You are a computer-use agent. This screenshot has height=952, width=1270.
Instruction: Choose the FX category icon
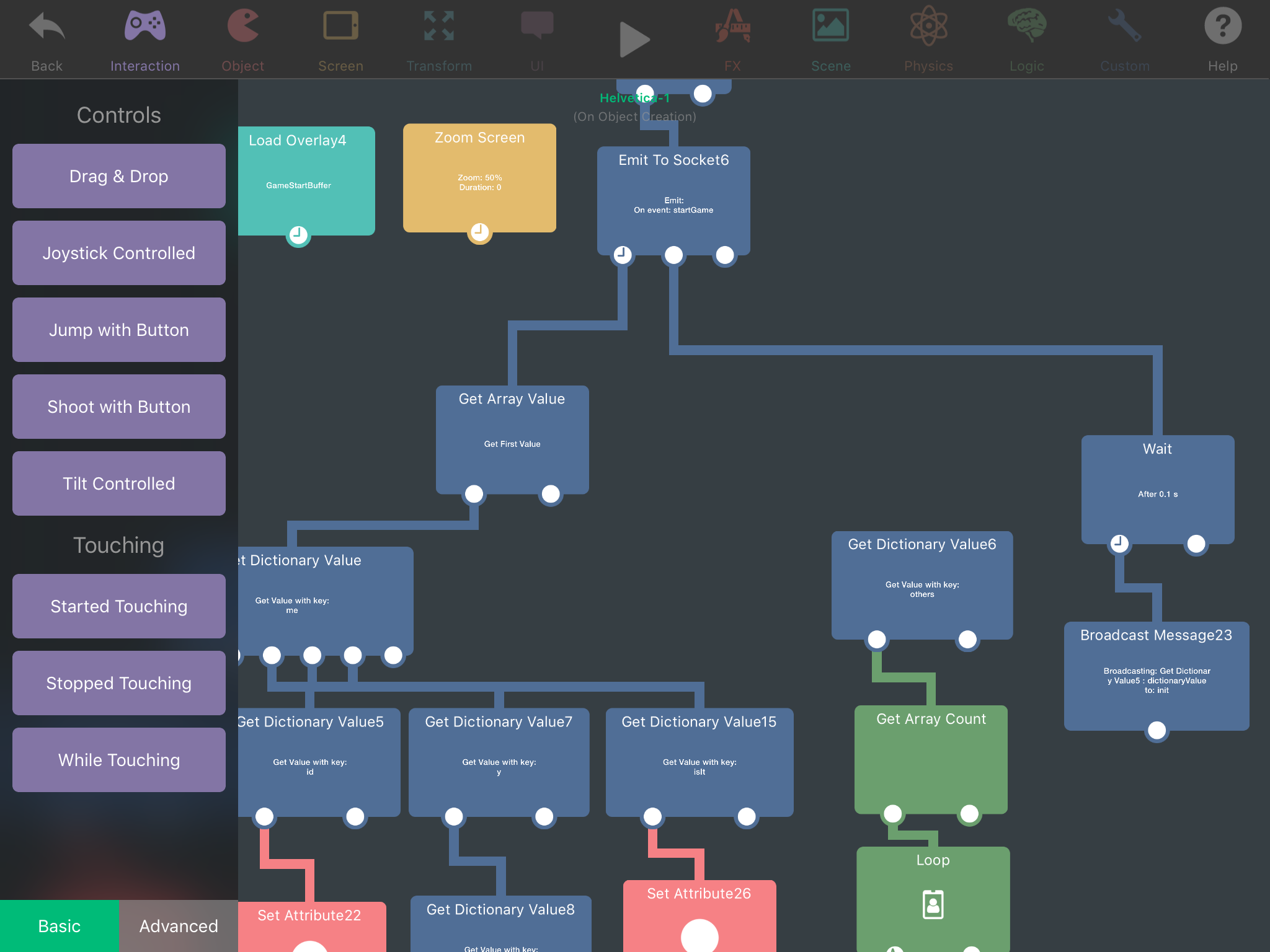(x=733, y=26)
